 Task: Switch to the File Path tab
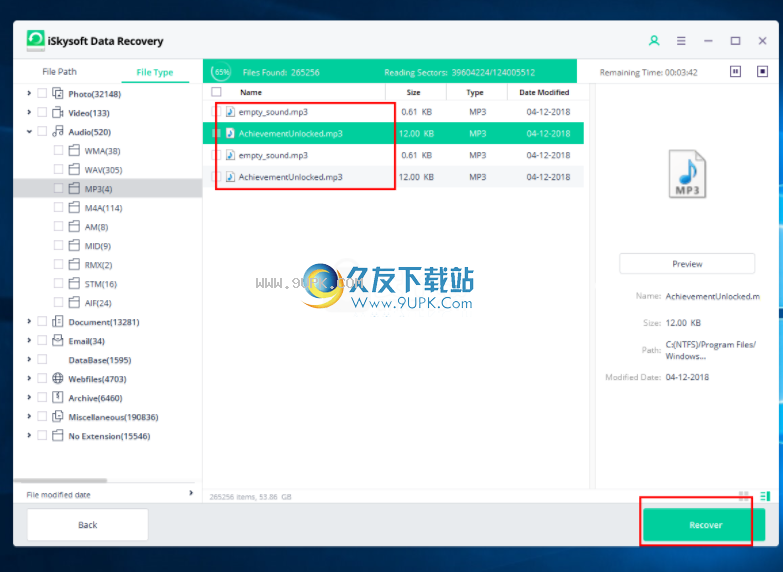click(x=59, y=72)
